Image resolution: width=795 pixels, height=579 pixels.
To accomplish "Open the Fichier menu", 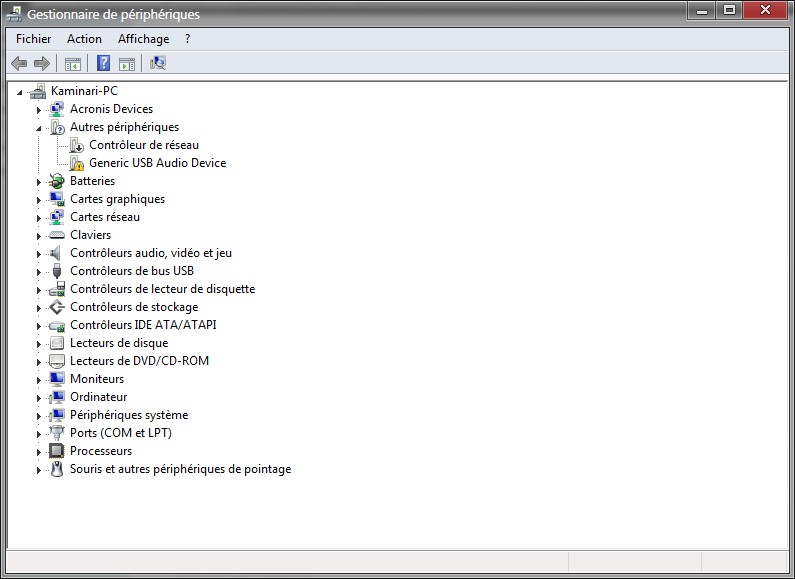I will click(33, 39).
